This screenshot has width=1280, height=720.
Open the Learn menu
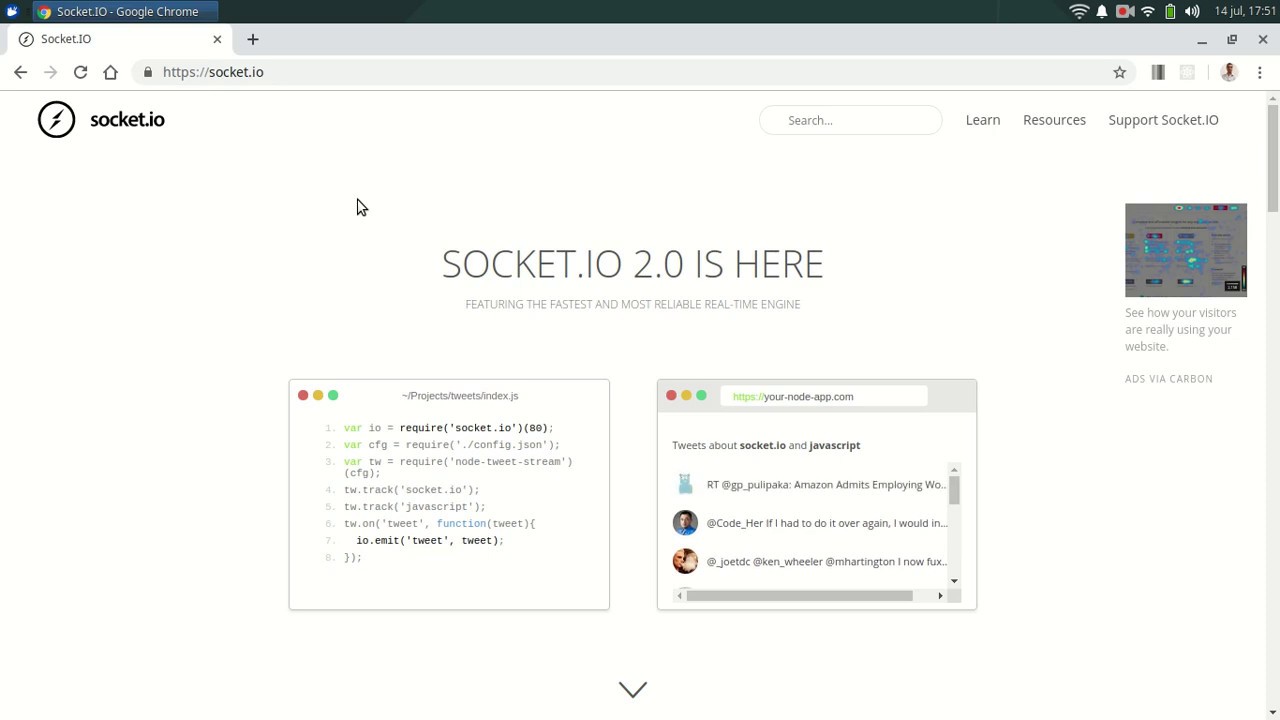click(x=983, y=120)
